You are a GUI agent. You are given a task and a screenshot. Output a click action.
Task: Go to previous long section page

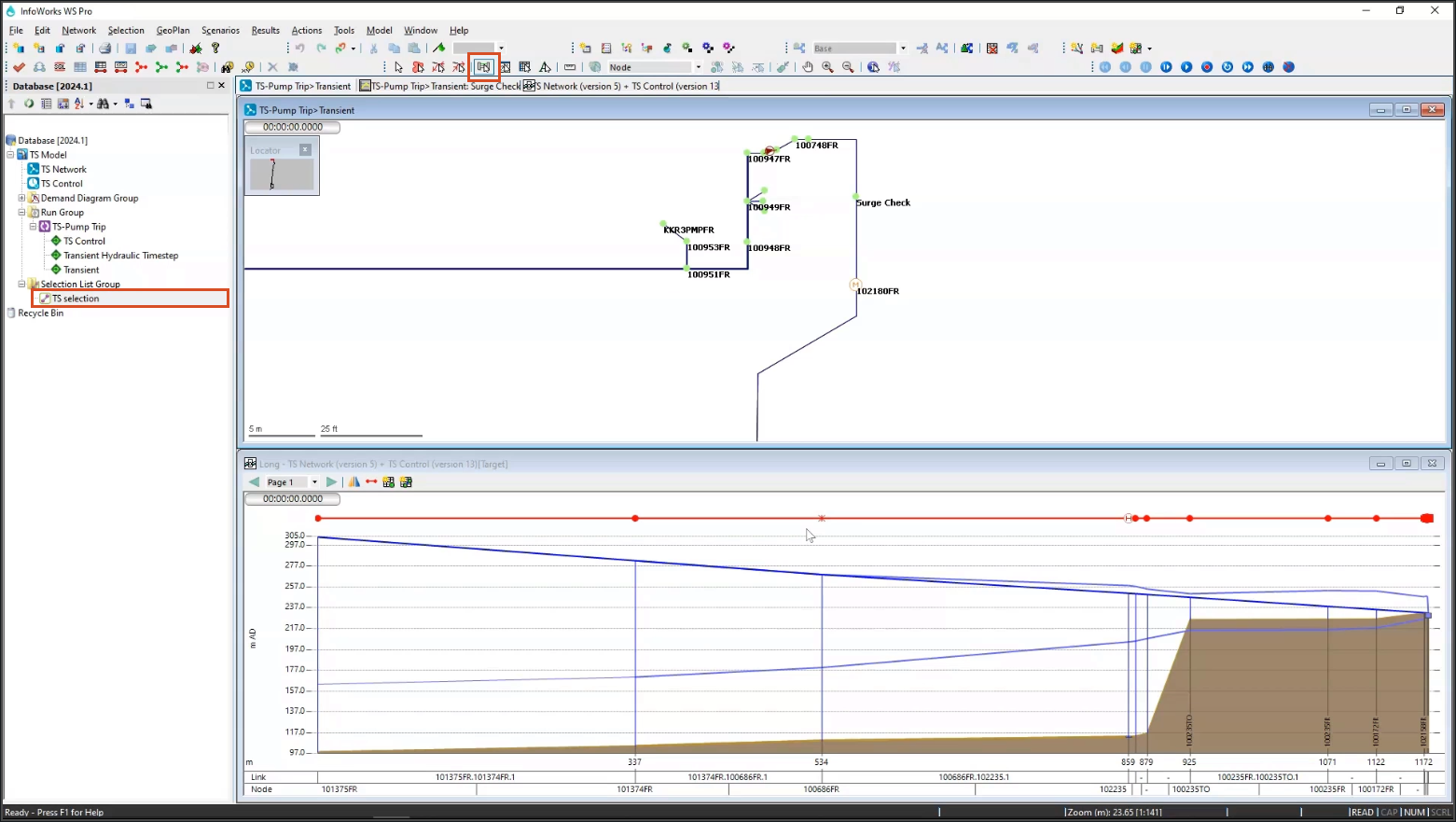(x=253, y=482)
